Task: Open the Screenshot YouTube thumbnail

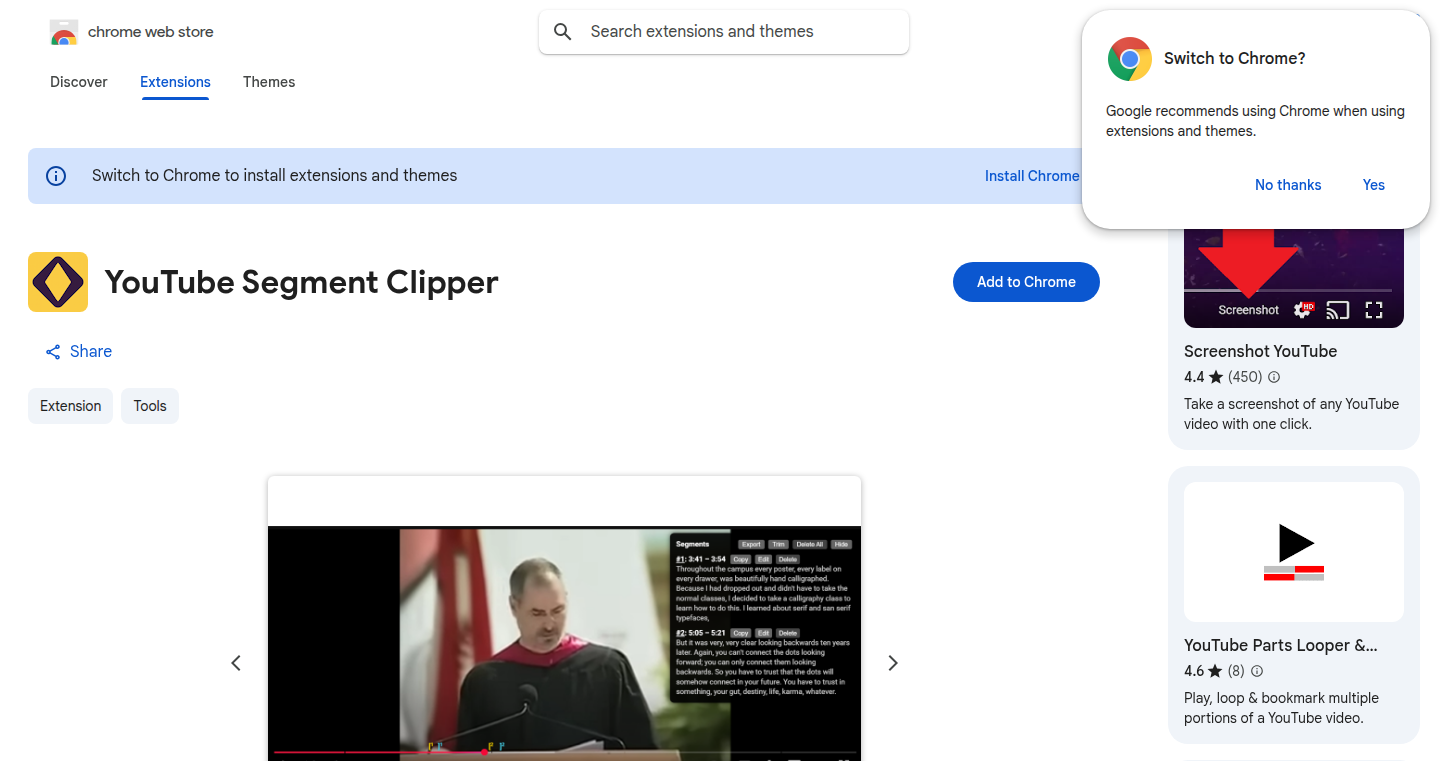Action: [1294, 278]
